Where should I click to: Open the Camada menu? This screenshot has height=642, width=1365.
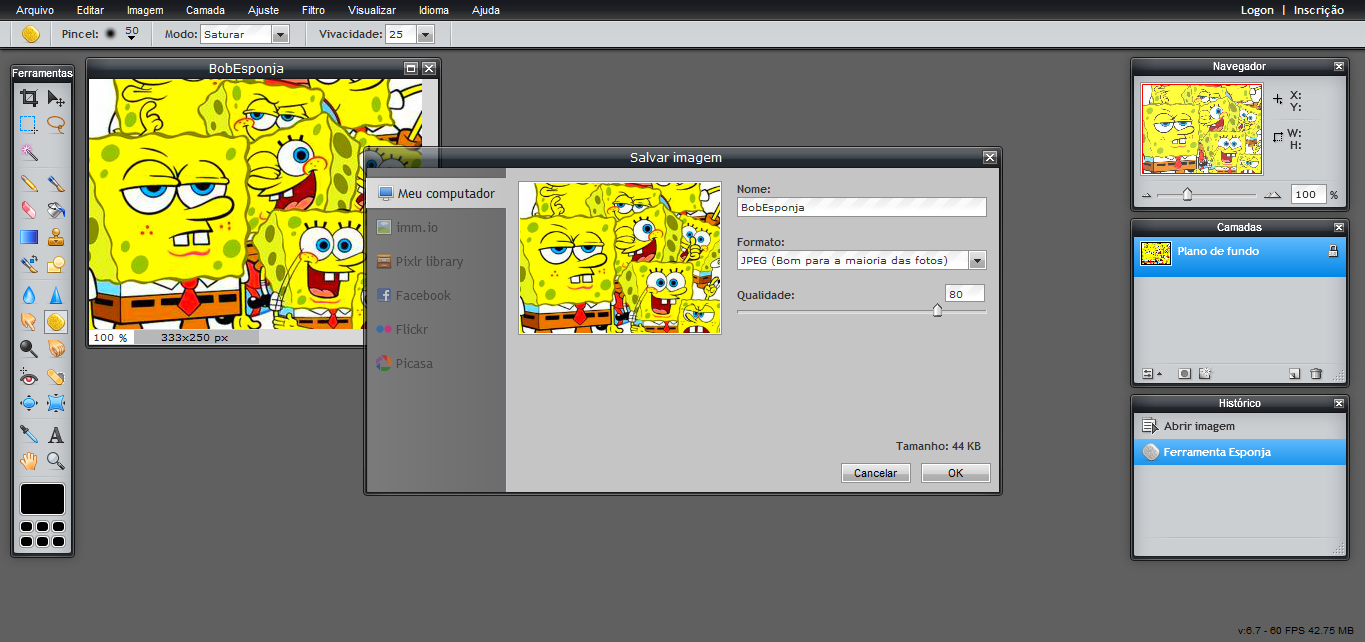[x=205, y=10]
